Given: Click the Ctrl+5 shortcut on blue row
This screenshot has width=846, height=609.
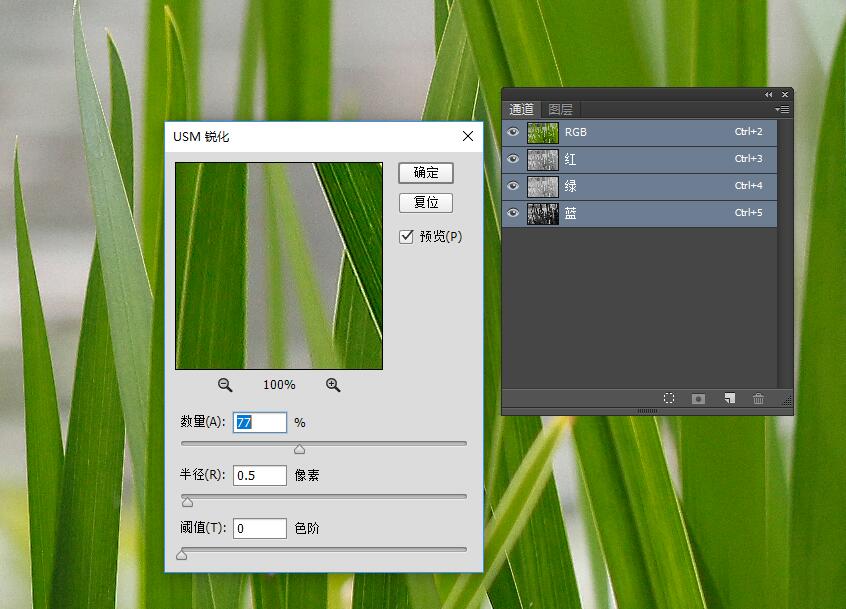Looking at the screenshot, I should pyautogui.click(x=748, y=213).
